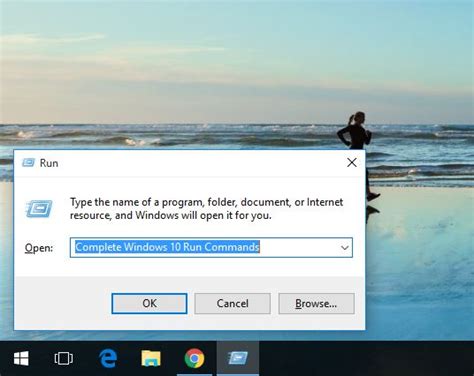The width and height of the screenshot is (474, 376).
Task: Open the Windows Start menu
Action: (x=21, y=359)
